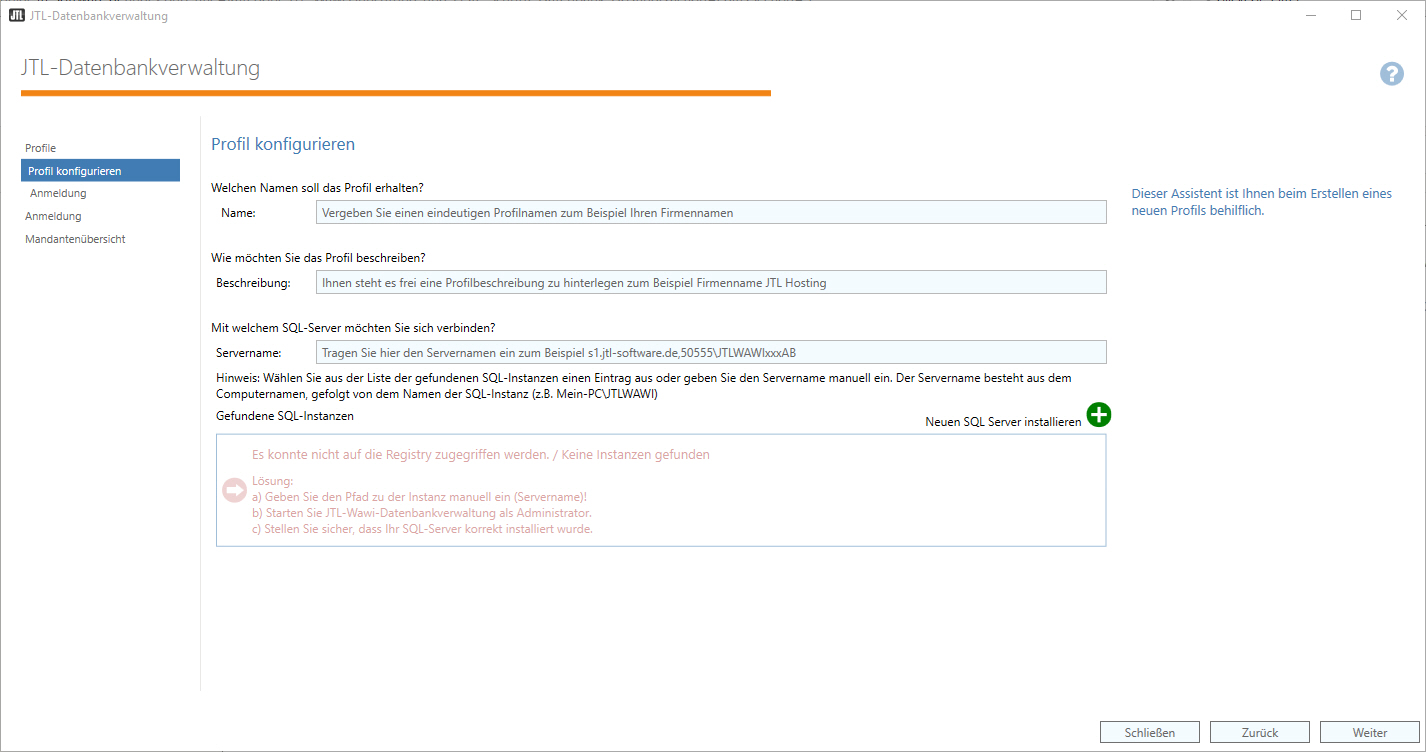Focus the Servername input field

711,352
